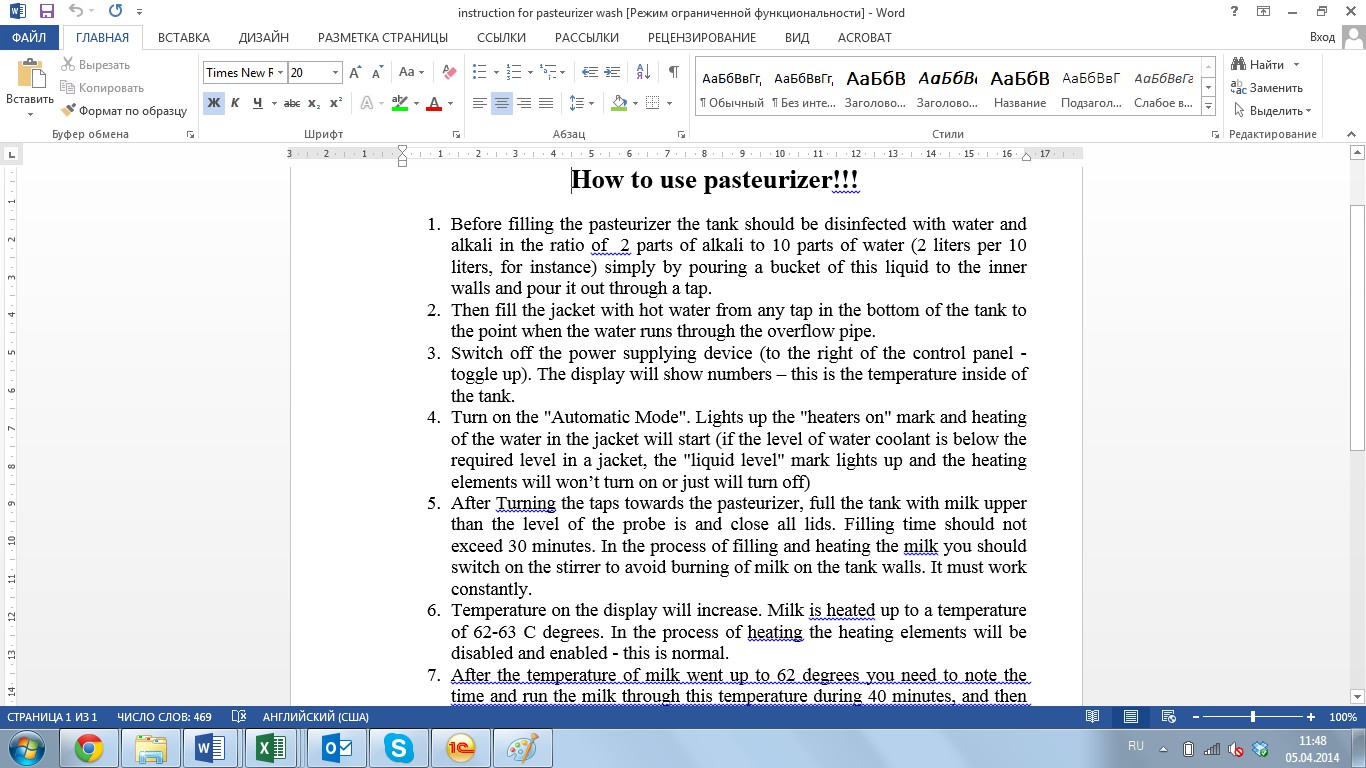Click Cut (Вырезать) scissors command
The image size is (1366, 768).
[x=95, y=65]
